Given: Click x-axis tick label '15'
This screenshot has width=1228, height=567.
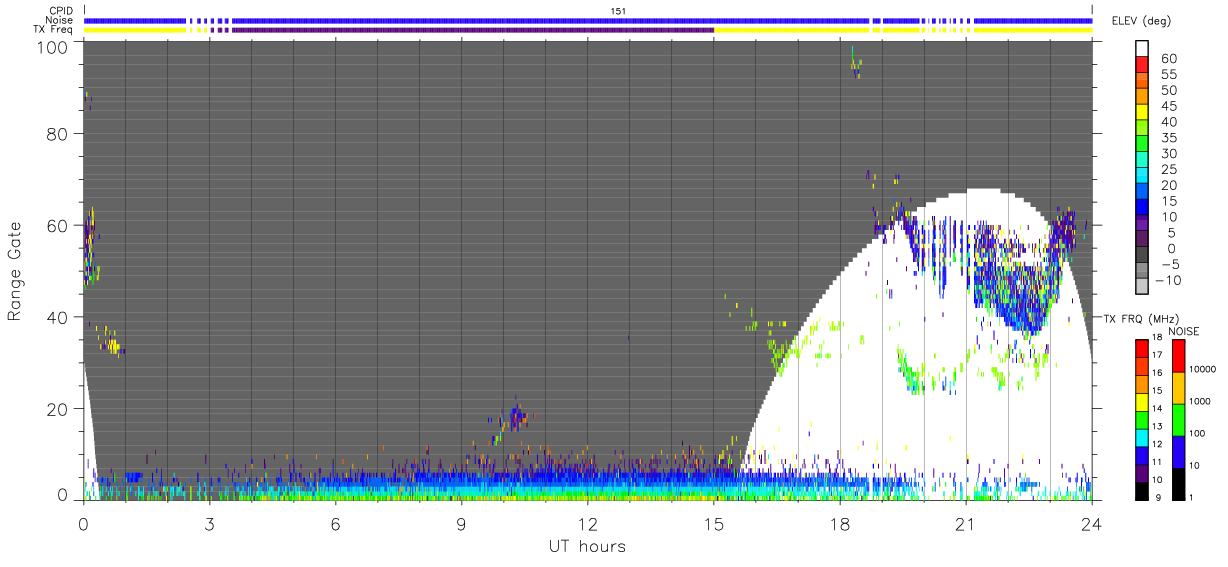Looking at the screenshot, I should pos(713,524).
